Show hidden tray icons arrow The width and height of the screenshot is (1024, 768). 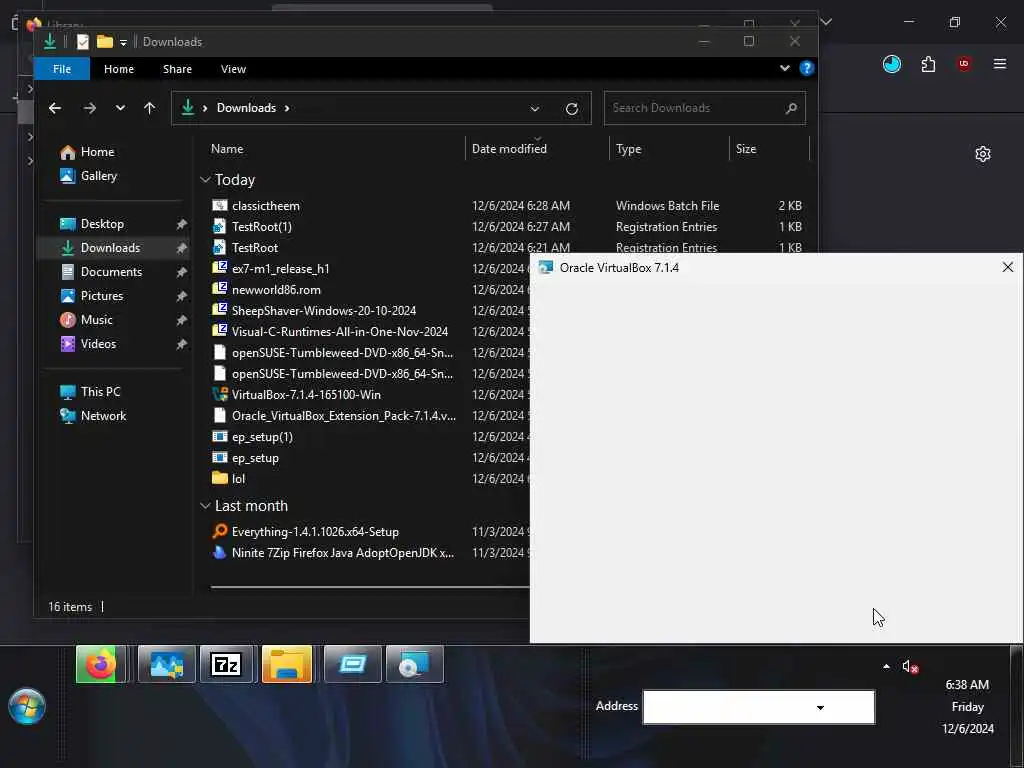(x=886, y=667)
